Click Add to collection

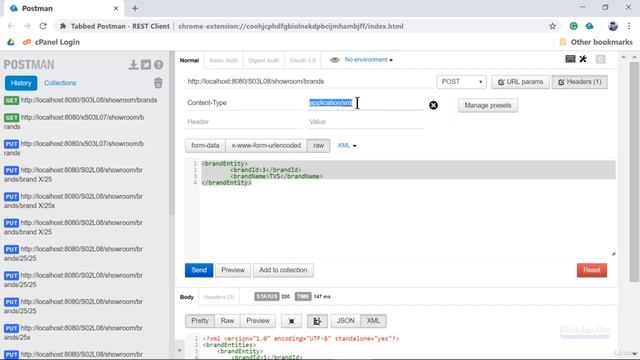point(283,270)
